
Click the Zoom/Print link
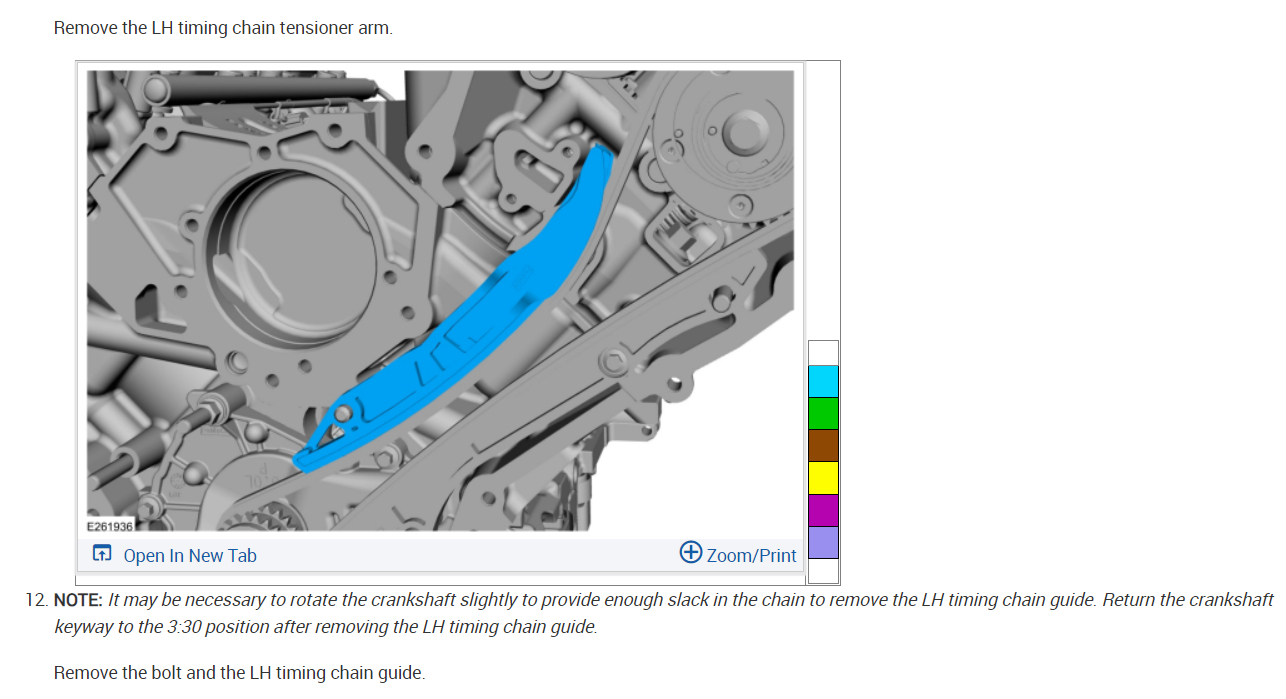point(751,555)
